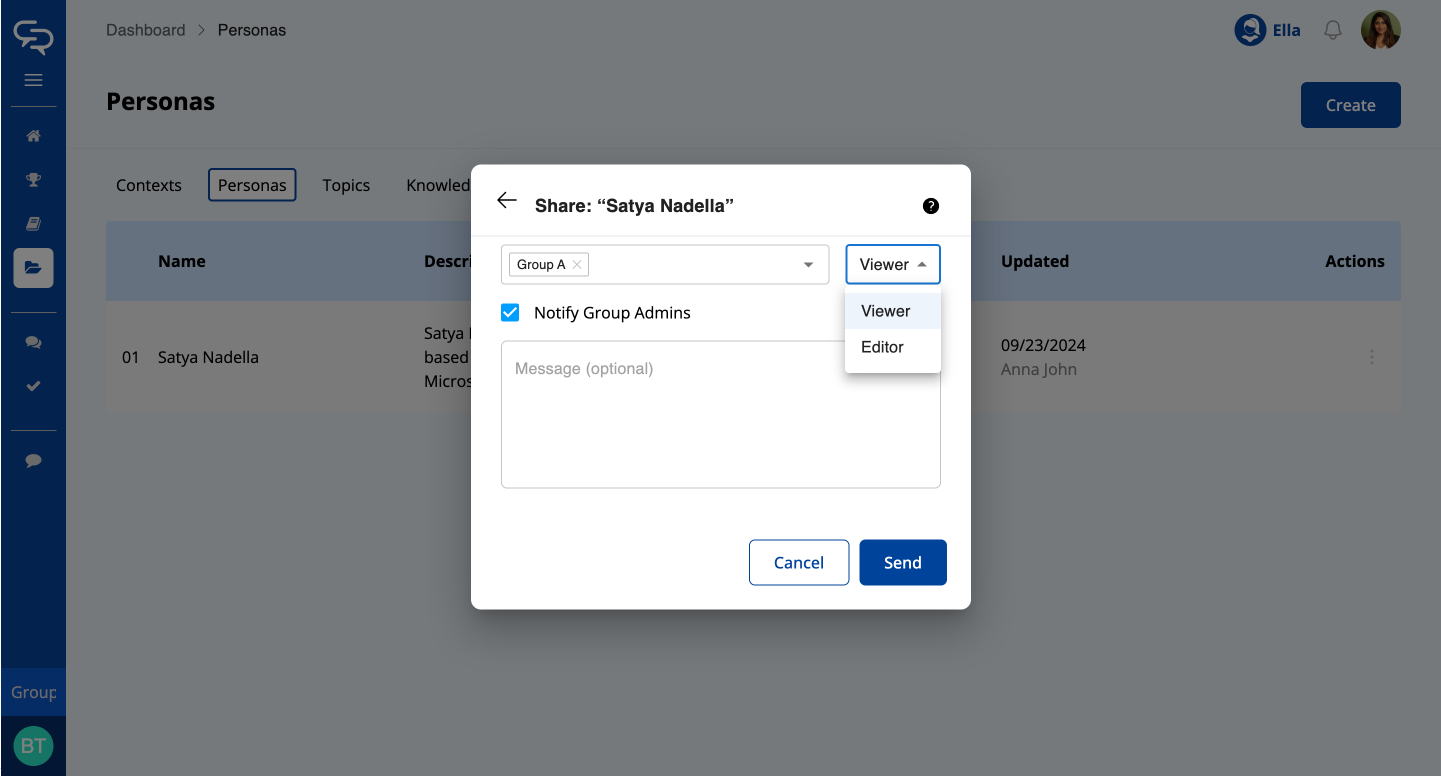Collapse the Viewer permission dropdown

click(893, 265)
